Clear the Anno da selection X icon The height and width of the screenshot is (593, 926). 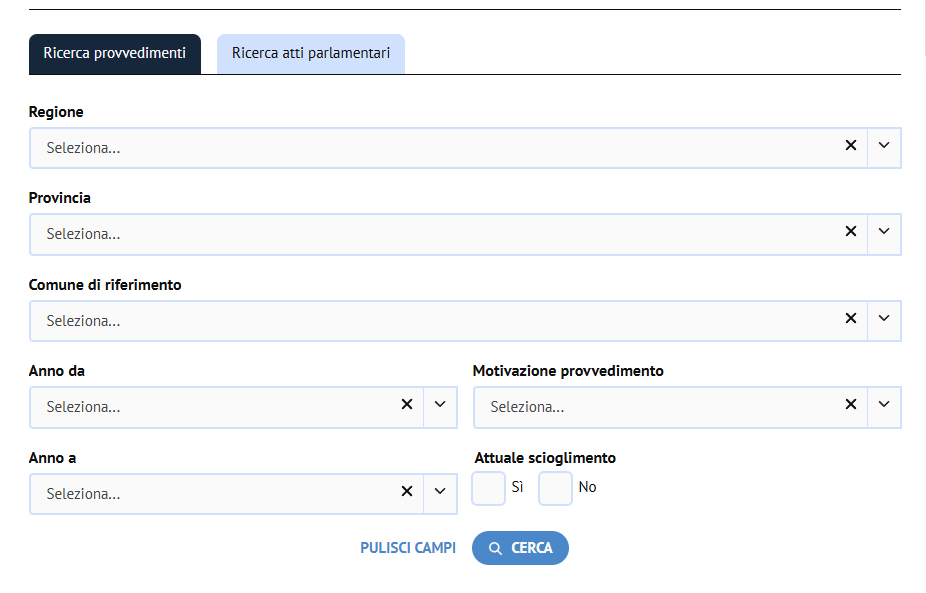pos(407,405)
